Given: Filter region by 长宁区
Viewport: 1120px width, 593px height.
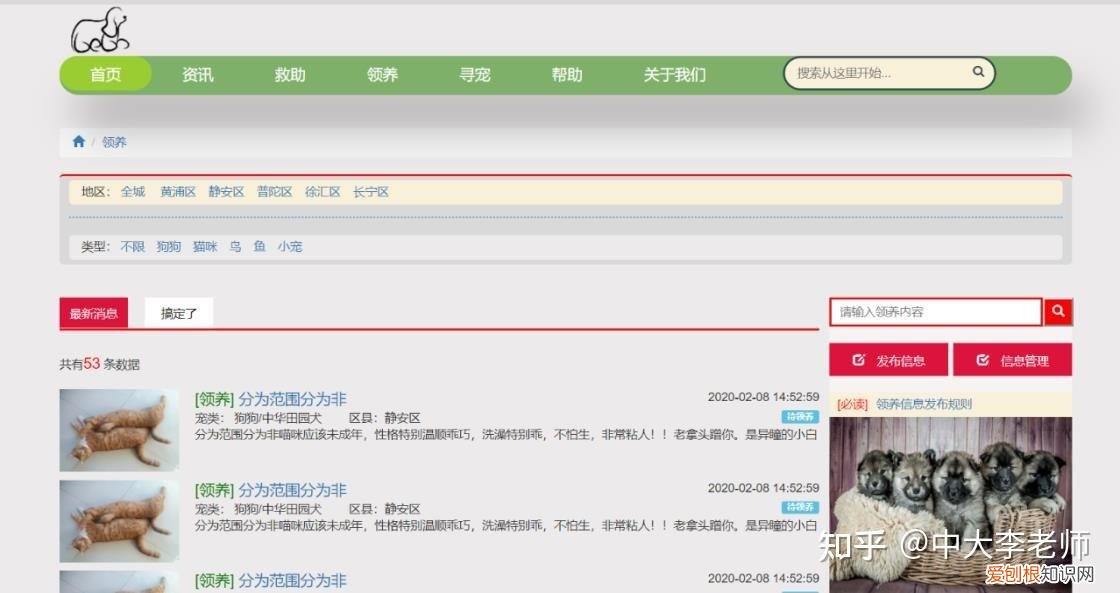Looking at the screenshot, I should tap(371, 191).
